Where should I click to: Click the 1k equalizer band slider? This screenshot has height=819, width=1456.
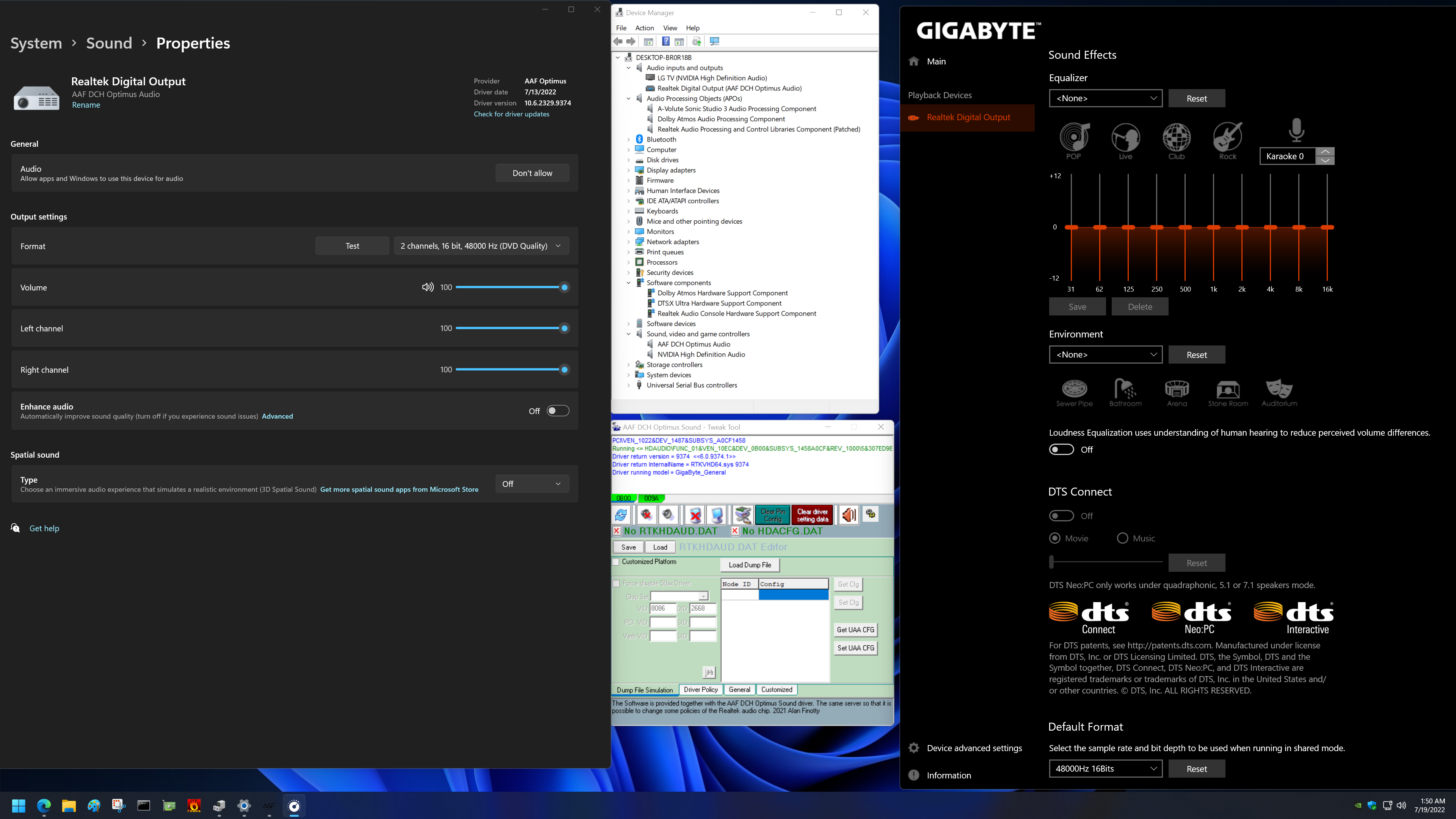coord(1213,227)
